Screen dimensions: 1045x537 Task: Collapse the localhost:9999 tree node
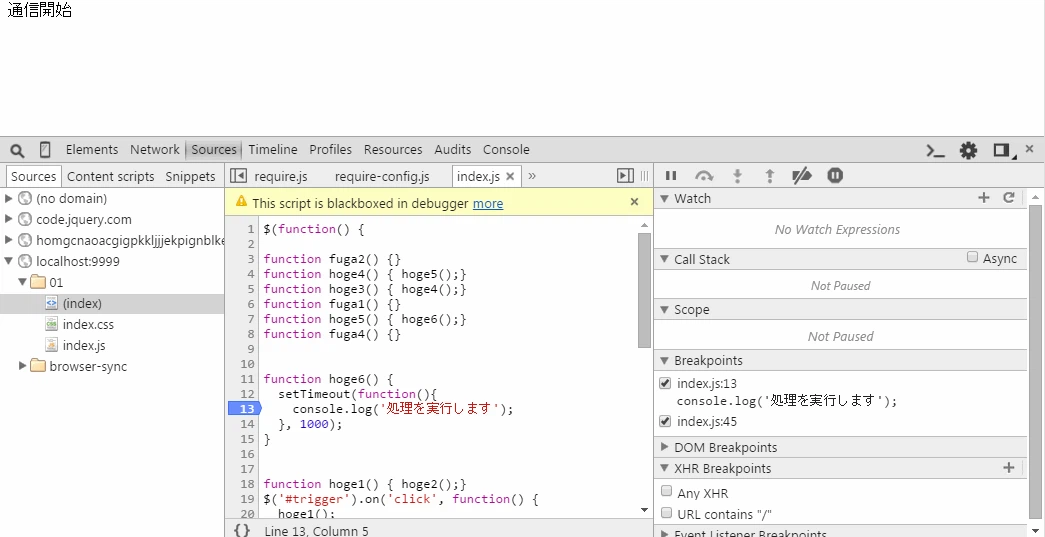point(9,261)
